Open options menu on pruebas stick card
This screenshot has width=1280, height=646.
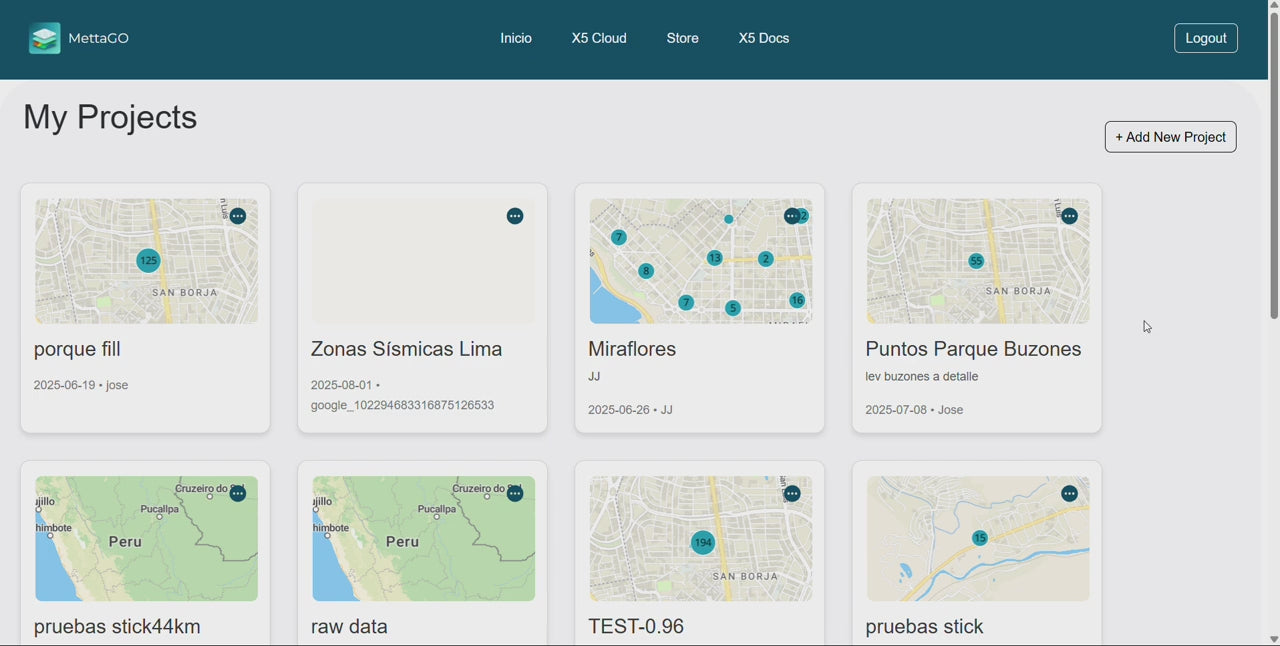[x=1070, y=494]
